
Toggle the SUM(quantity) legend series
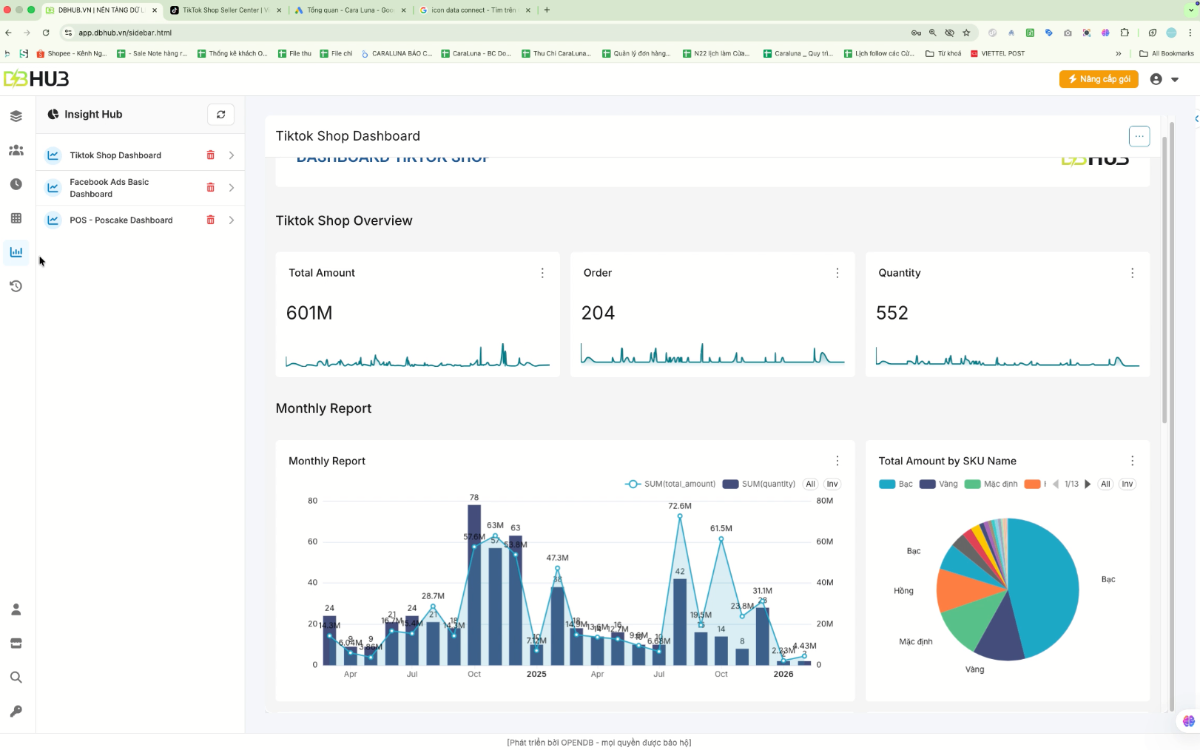click(759, 484)
